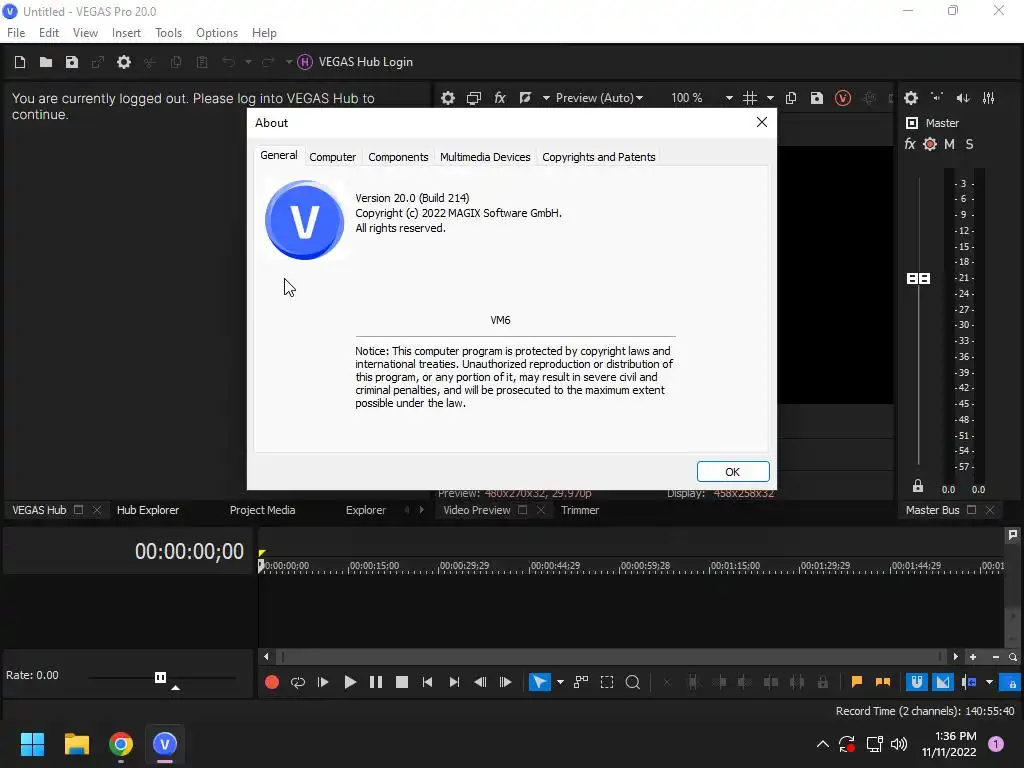Select the Selection Edit tool dashed rectangle

pos(607,682)
